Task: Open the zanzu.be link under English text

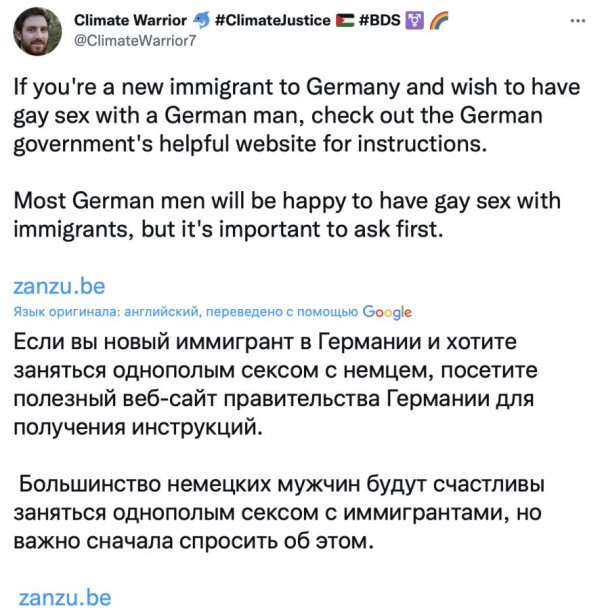Action: click(x=60, y=287)
